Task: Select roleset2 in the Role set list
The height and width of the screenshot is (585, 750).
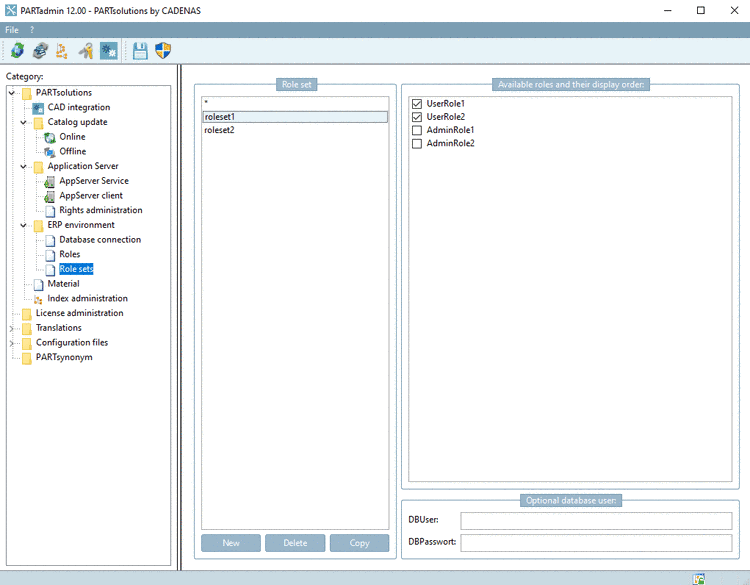Action: (x=295, y=130)
